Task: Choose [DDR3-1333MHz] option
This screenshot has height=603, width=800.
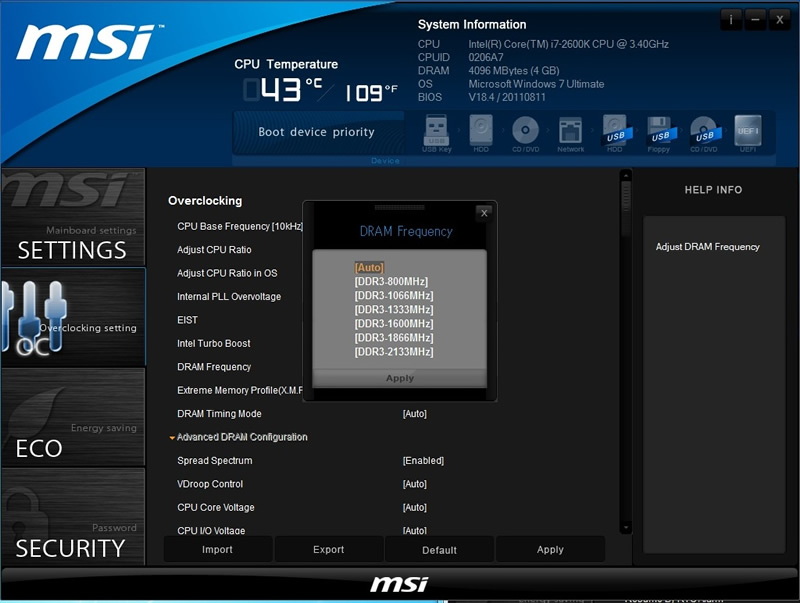Action: click(x=394, y=310)
